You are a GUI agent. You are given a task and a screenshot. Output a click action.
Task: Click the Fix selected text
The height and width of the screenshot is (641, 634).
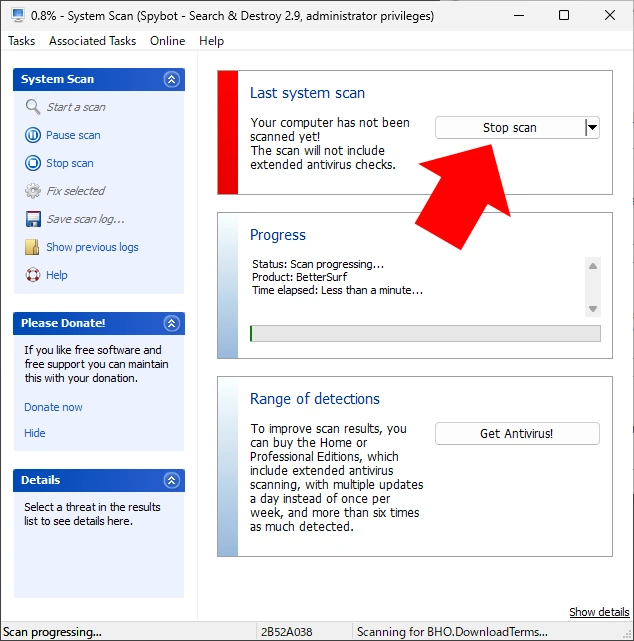click(76, 191)
